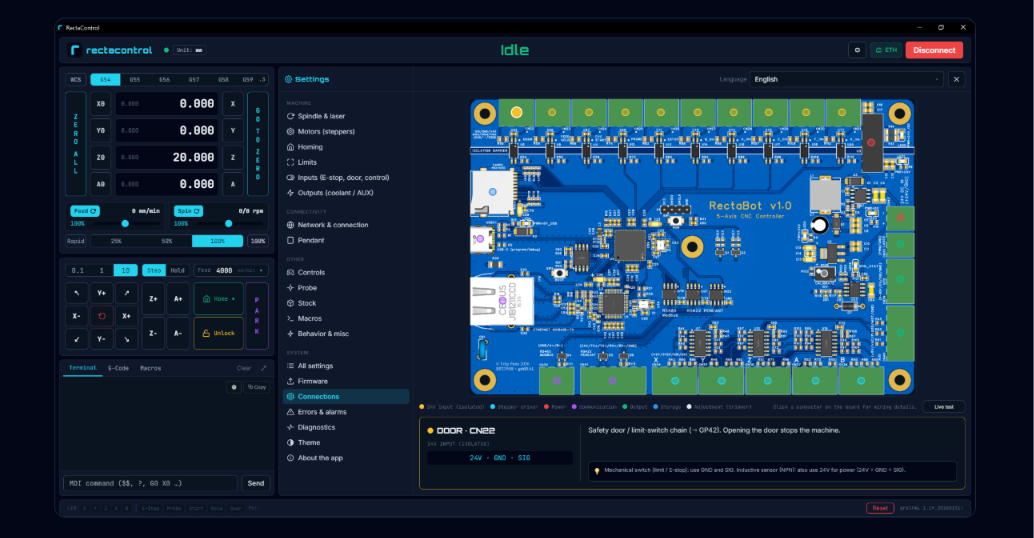Jog diagonally down-right with arrow button

127,339
